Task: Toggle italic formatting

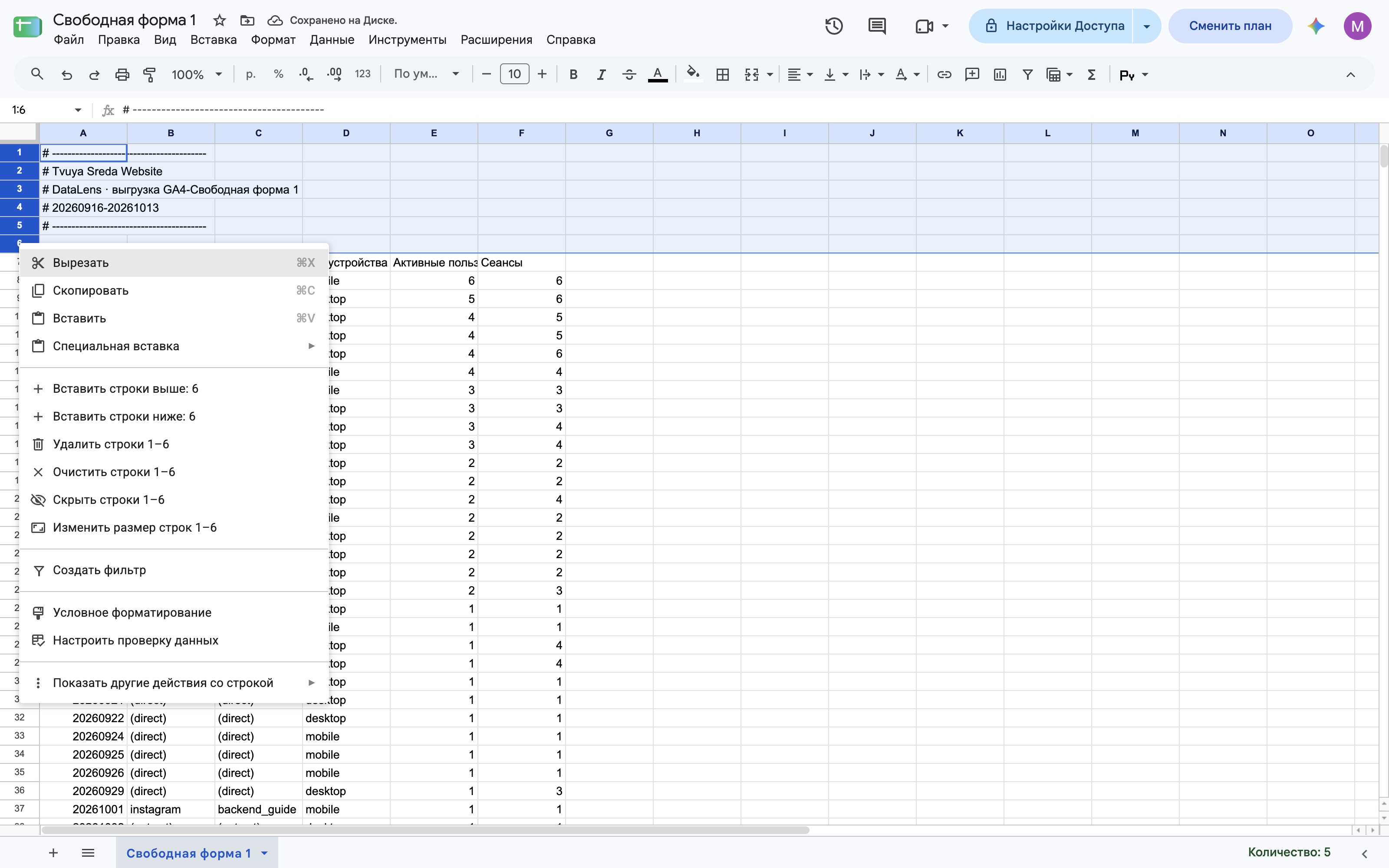Action: (601, 75)
